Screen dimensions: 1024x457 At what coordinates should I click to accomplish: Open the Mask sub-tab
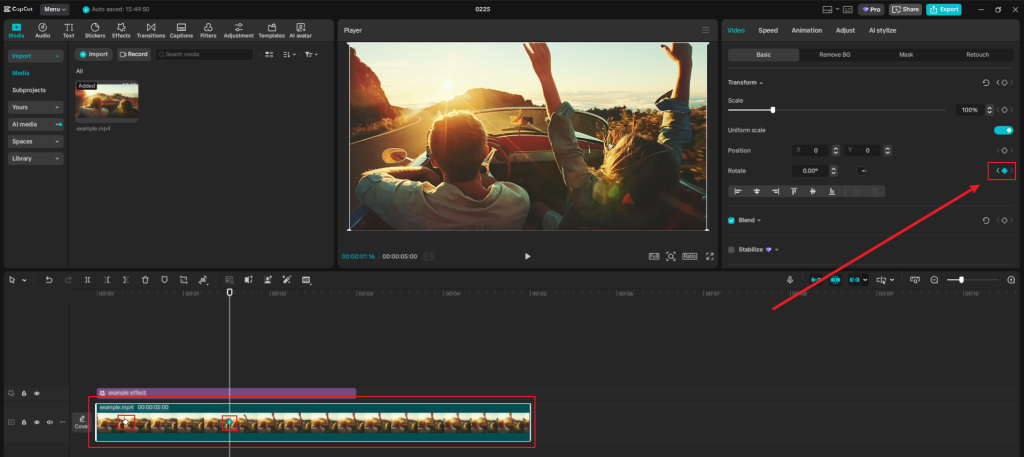tap(906, 55)
